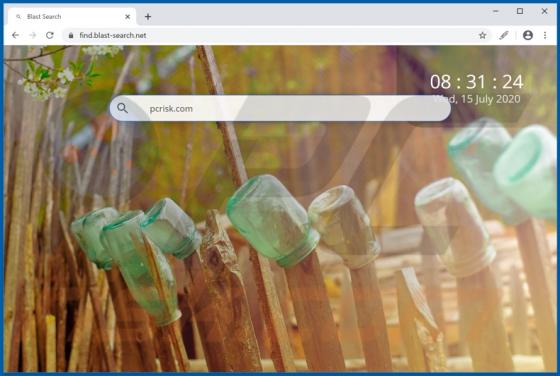Click the magnifier icon in search bar
The height and width of the screenshot is (376, 560).
point(122,108)
